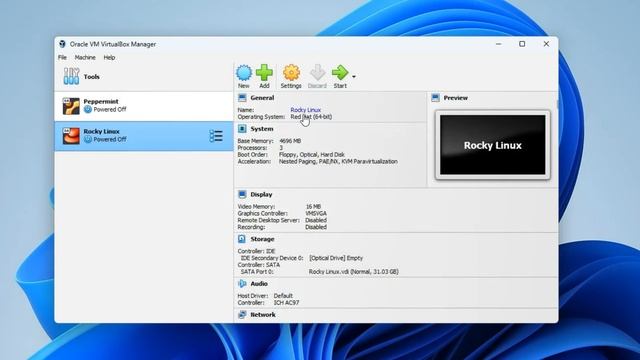Click the ICH AC97 audio controller value
This screenshot has width=640, height=360.
click(286, 303)
